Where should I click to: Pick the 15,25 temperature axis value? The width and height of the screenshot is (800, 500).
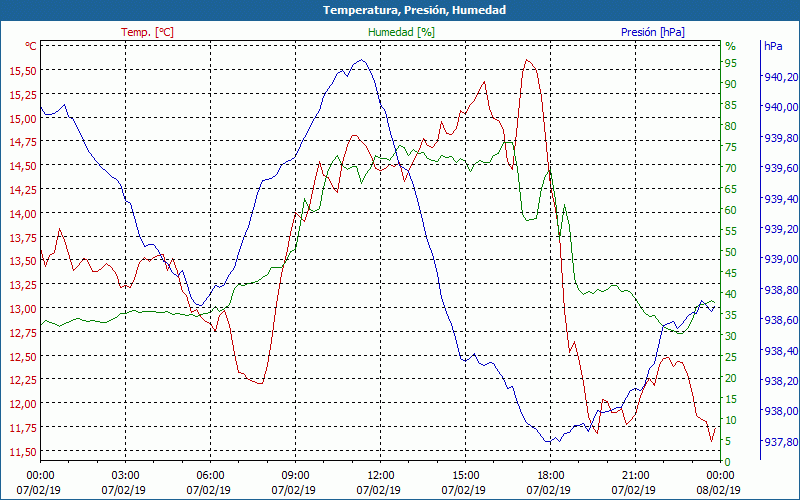click(x=23, y=94)
